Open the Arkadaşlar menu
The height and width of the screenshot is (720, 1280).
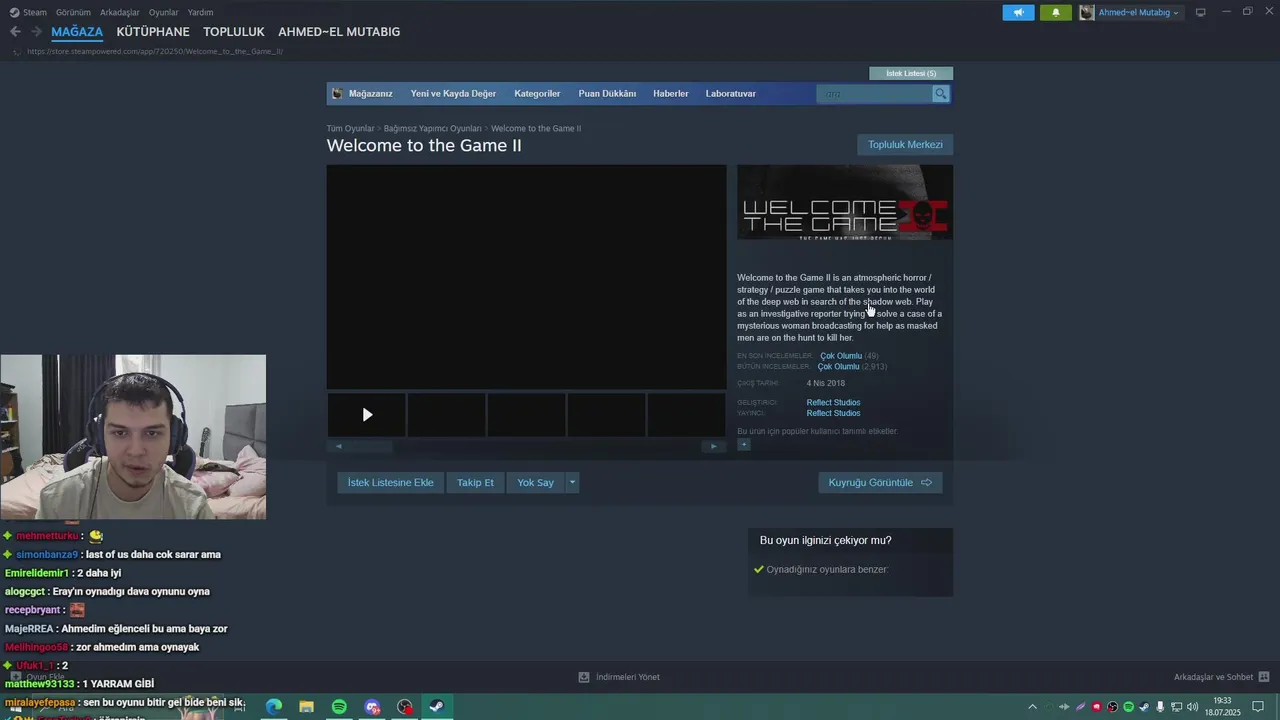120,12
